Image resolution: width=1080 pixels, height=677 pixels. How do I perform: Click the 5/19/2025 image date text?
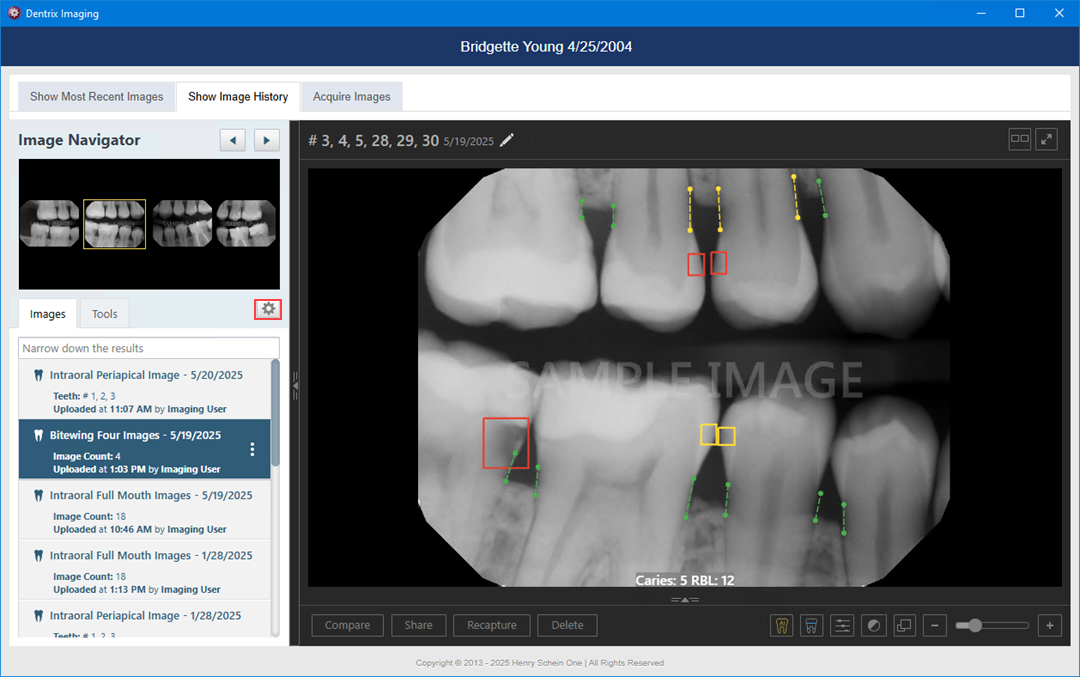point(468,141)
